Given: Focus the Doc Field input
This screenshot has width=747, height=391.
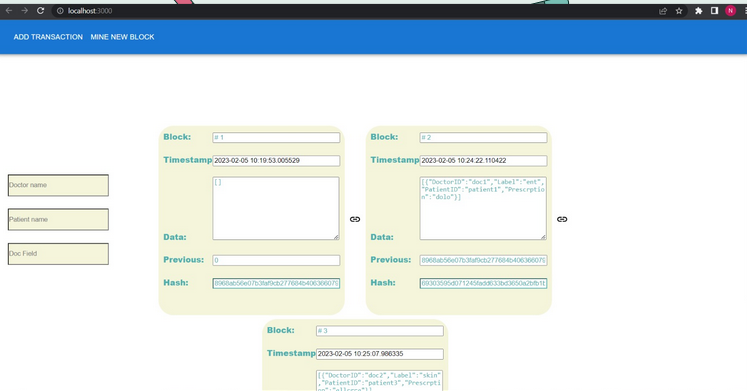Looking at the screenshot, I should (58, 254).
